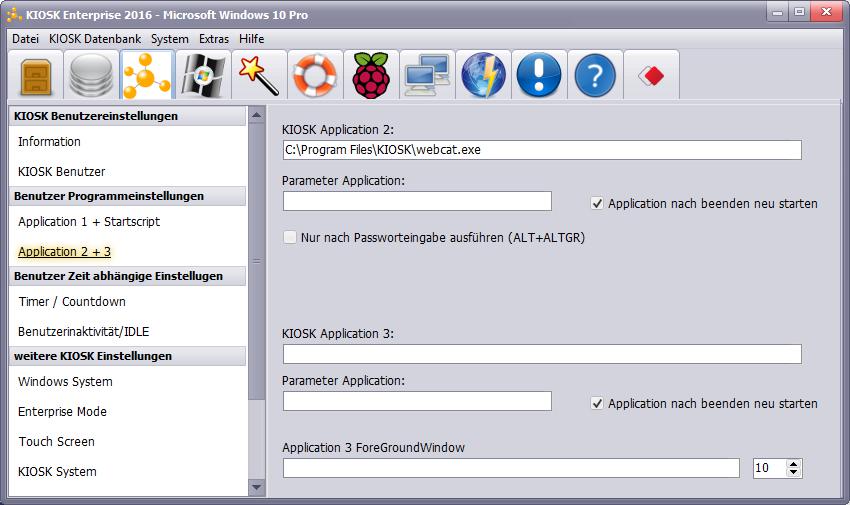850x505 pixels.
Task: Open the blue exclamation mark icon
Action: [539, 75]
